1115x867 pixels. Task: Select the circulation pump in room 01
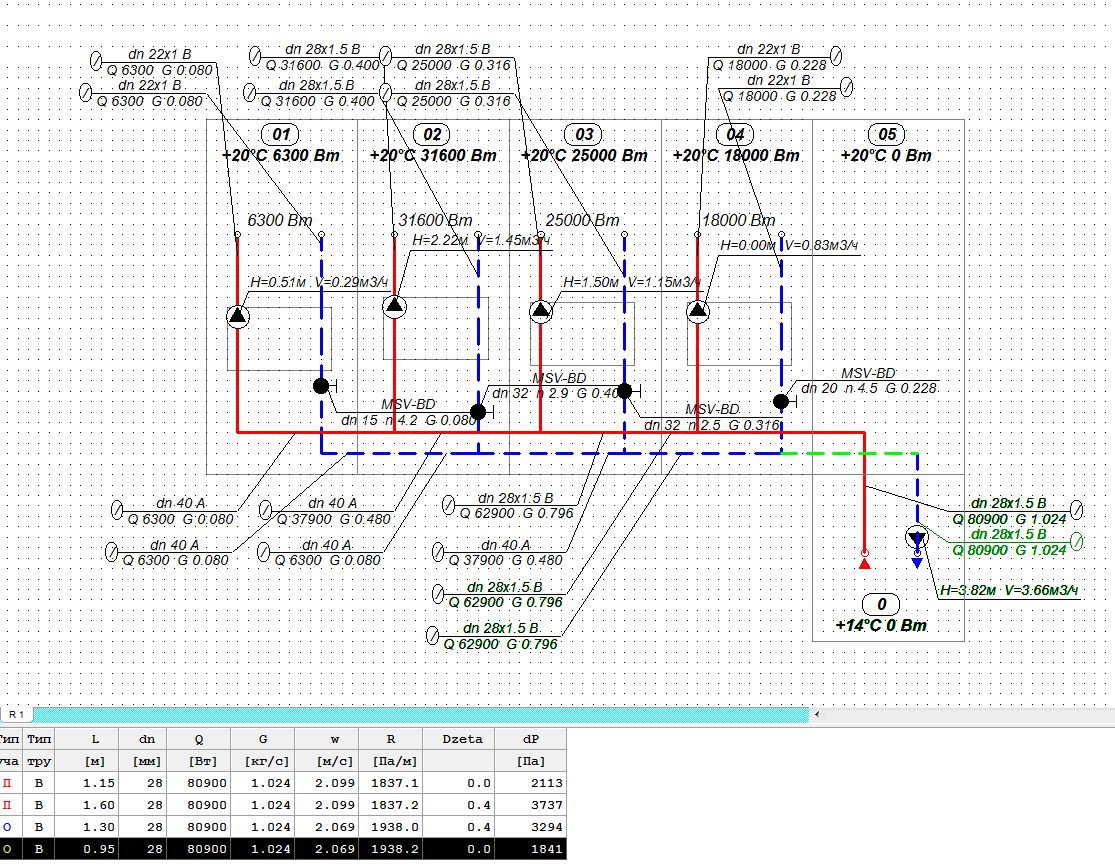pos(237,316)
